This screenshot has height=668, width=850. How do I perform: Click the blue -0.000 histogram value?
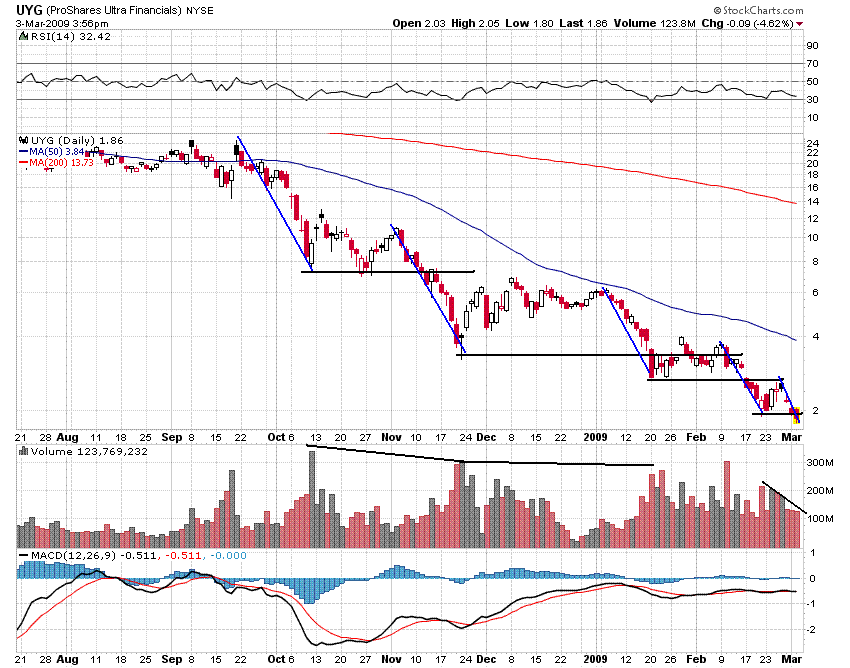tap(228, 556)
